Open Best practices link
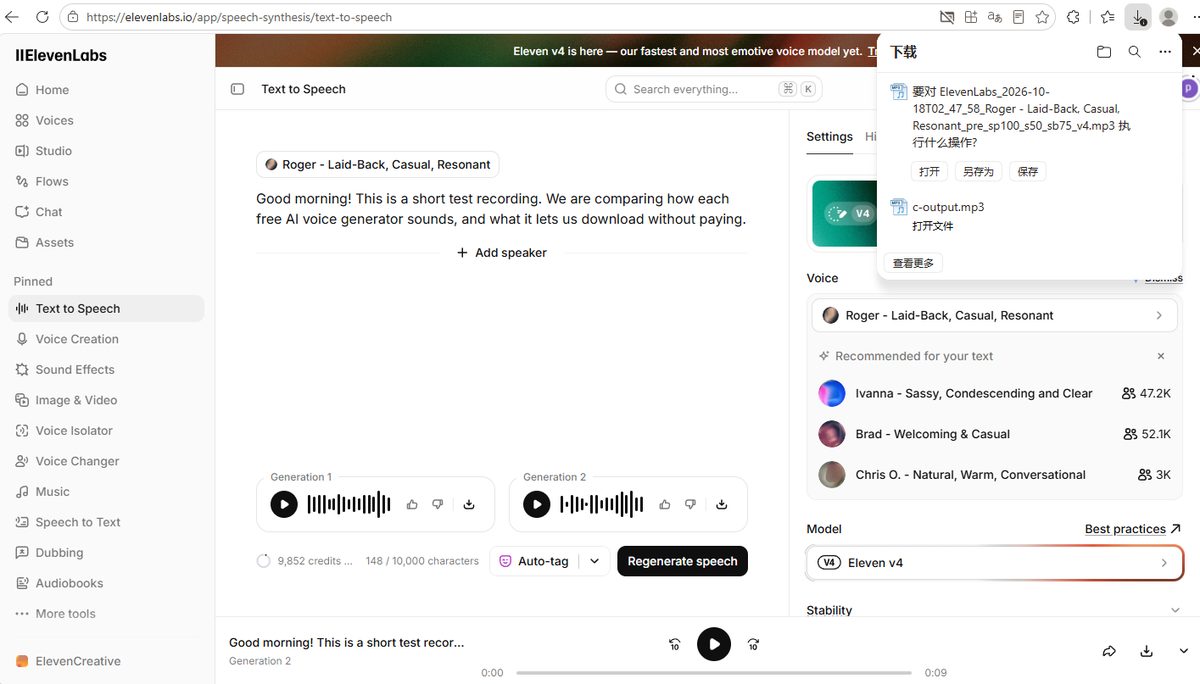 [1133, 529]
